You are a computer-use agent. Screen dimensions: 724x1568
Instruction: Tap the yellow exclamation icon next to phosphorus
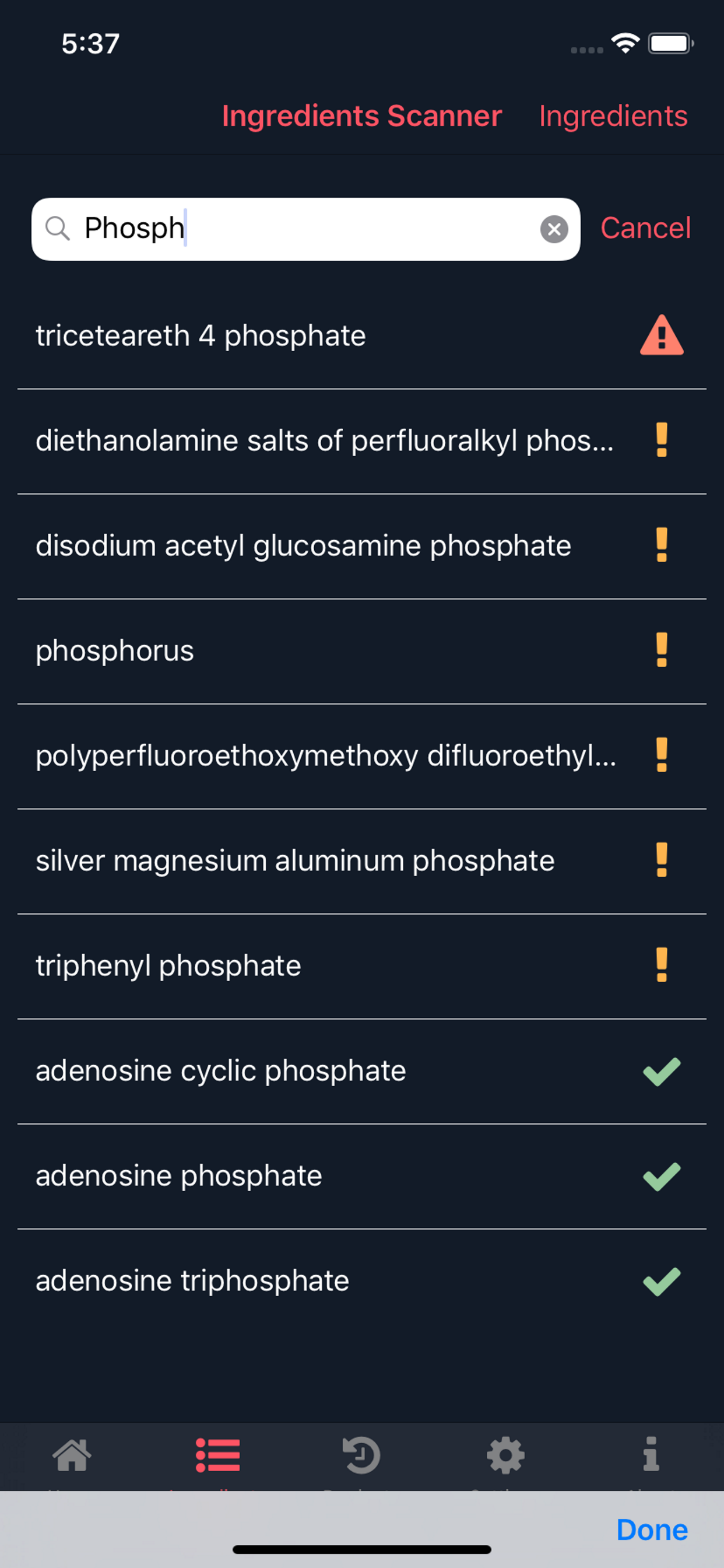(661, 650)
